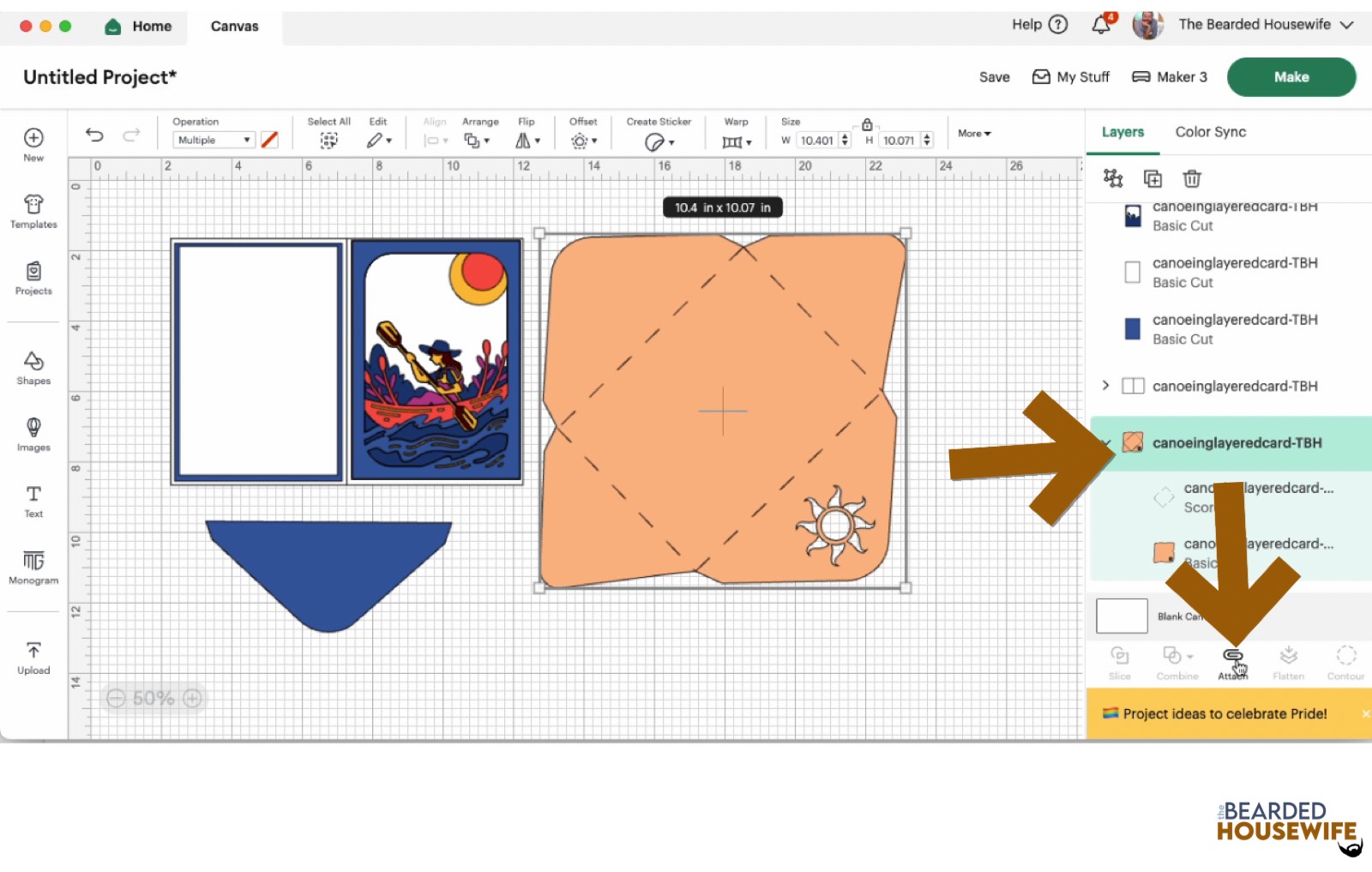The image size is (1372, 872).
Task: Open the Shapes tool
Action: [33, 368]
